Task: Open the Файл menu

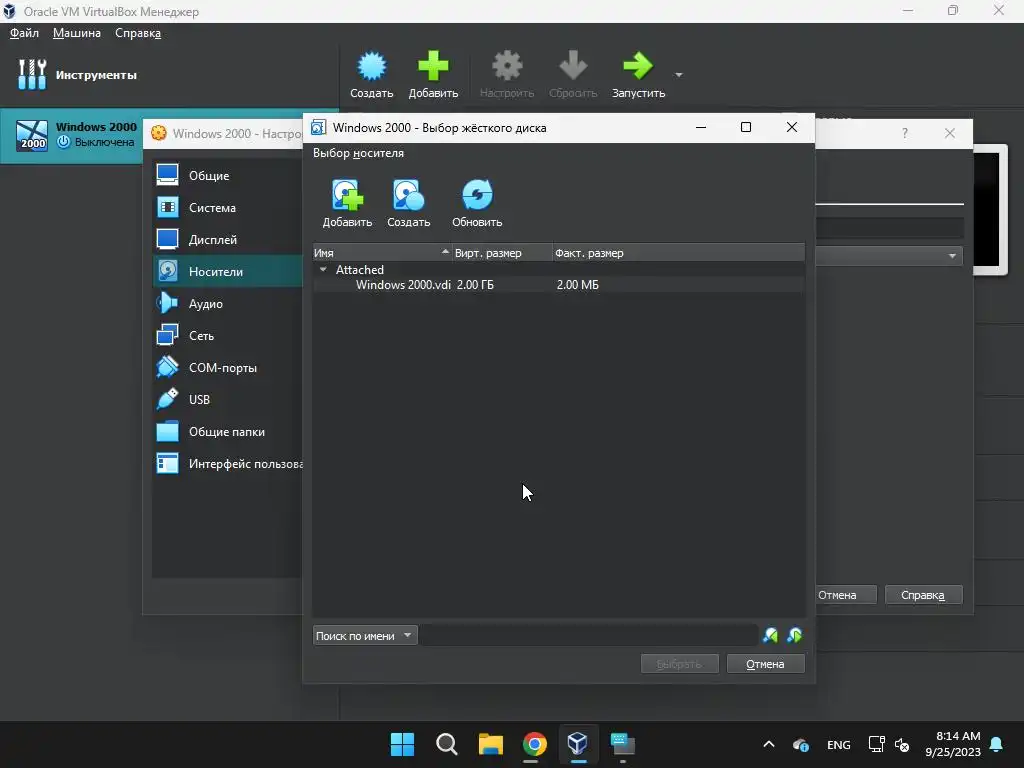Action: pos(24,33)
